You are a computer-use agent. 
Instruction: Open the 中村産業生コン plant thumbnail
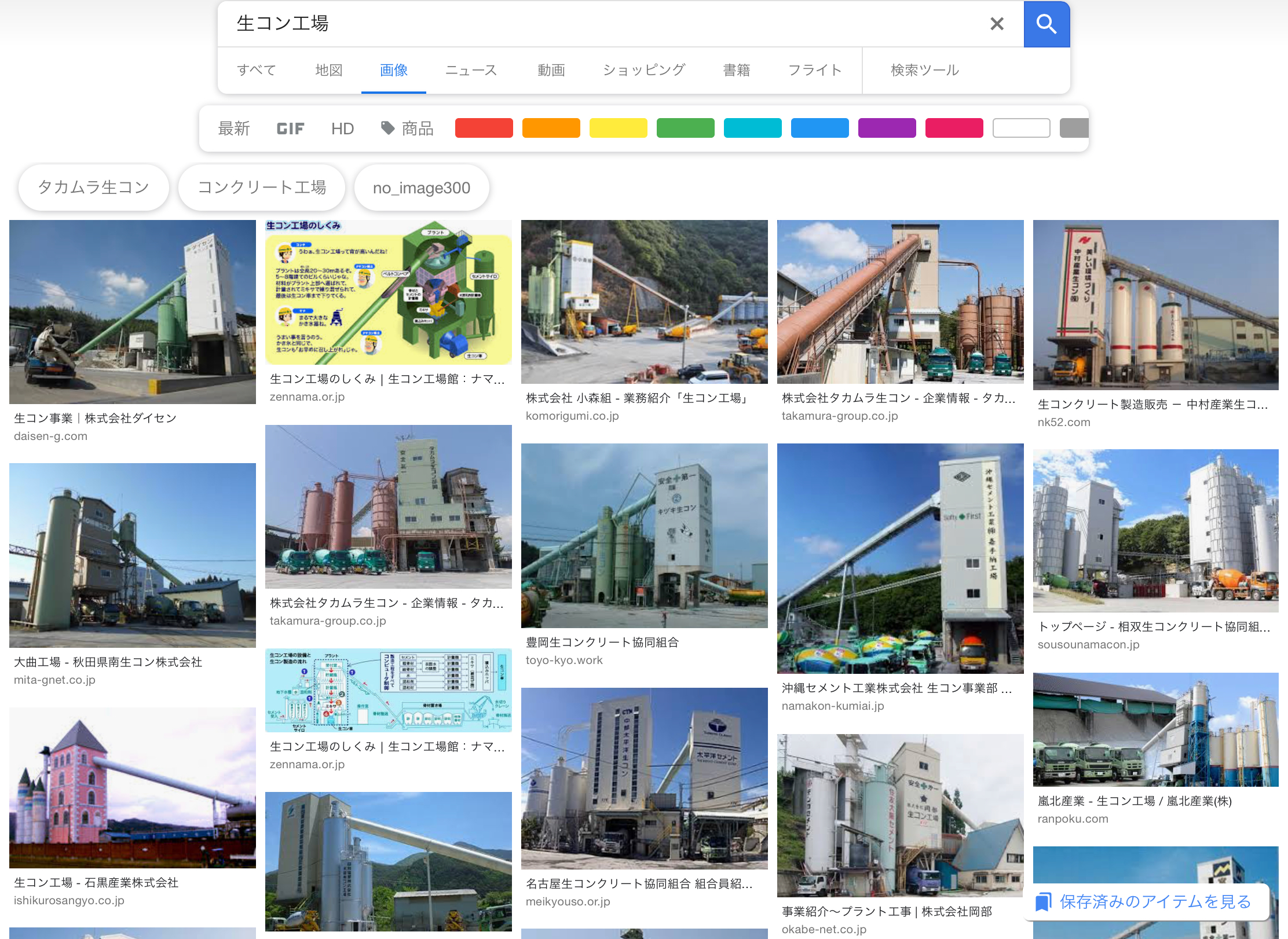coord(1156,305)
